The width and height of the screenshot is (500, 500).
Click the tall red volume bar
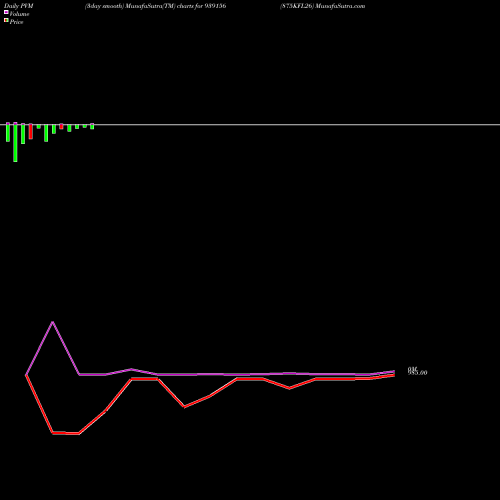pos(31,131)
